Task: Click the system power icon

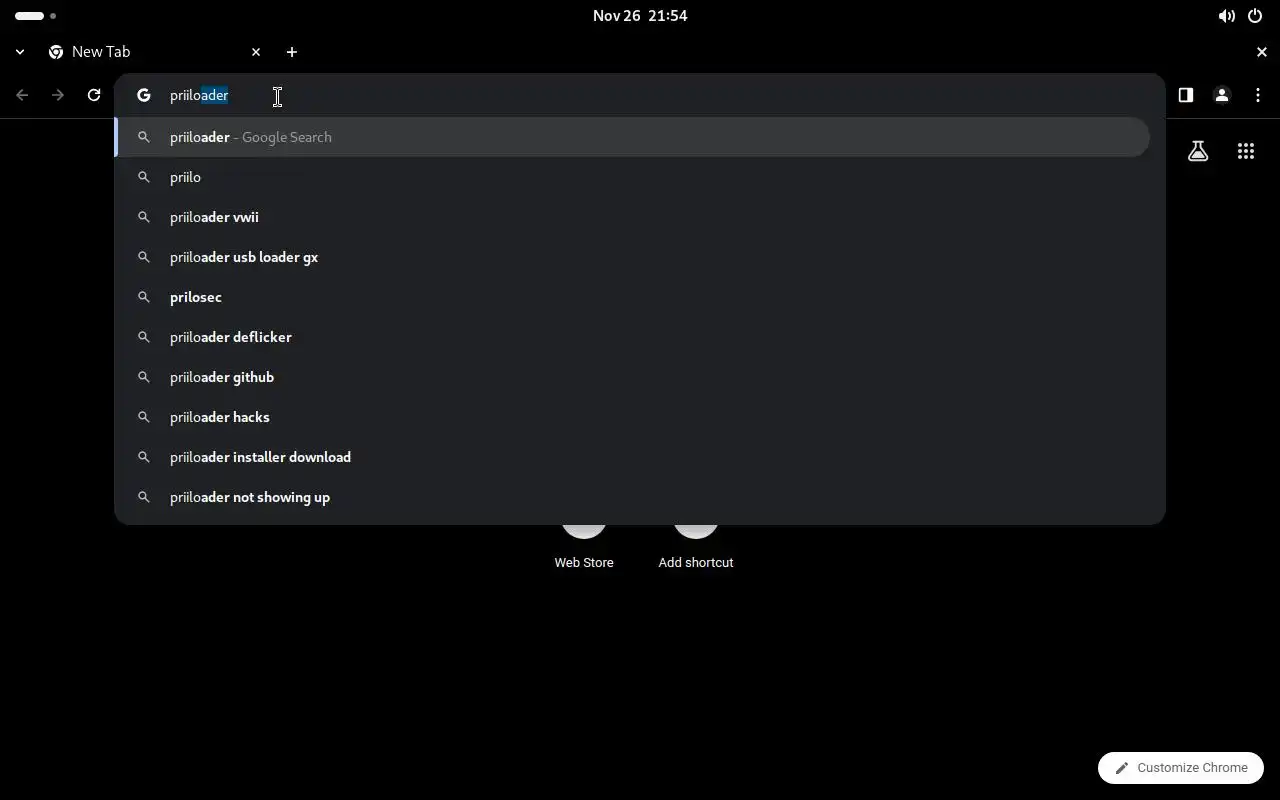Action: point(1256,16)
